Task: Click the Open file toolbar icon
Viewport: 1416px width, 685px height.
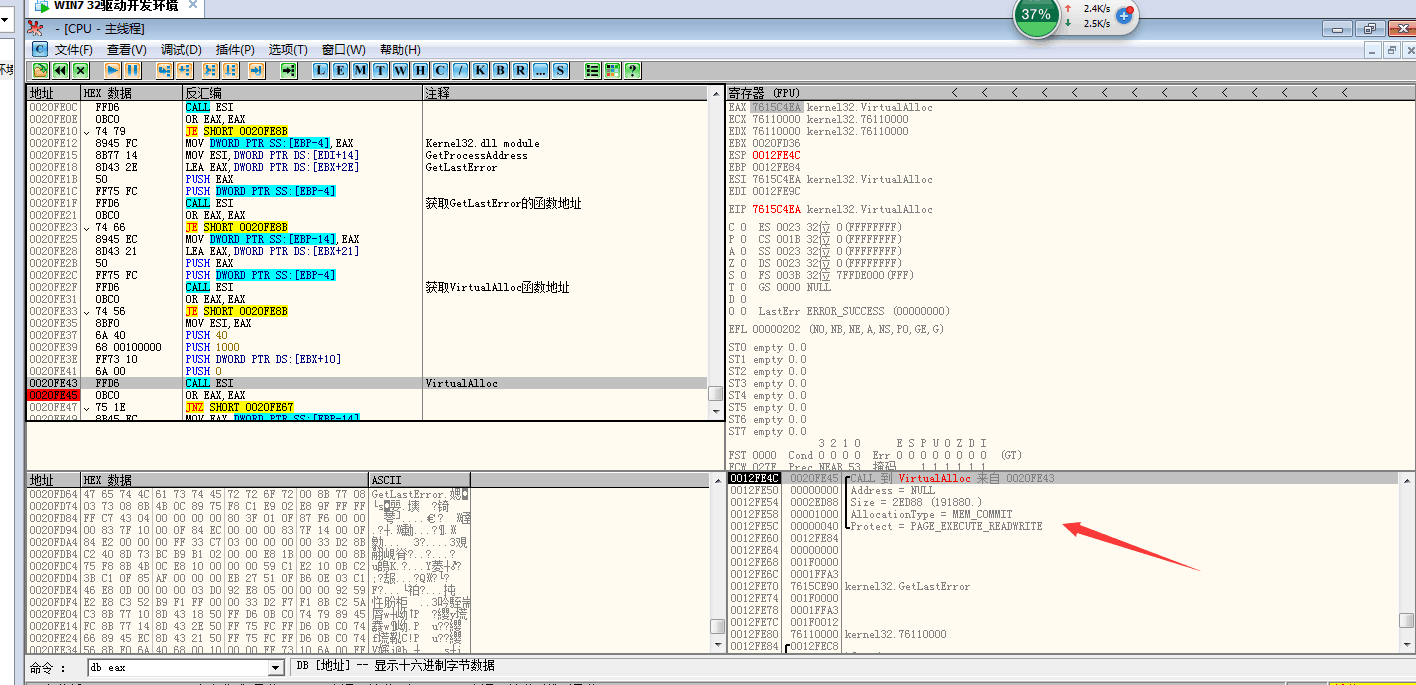Action: (41, 70)
